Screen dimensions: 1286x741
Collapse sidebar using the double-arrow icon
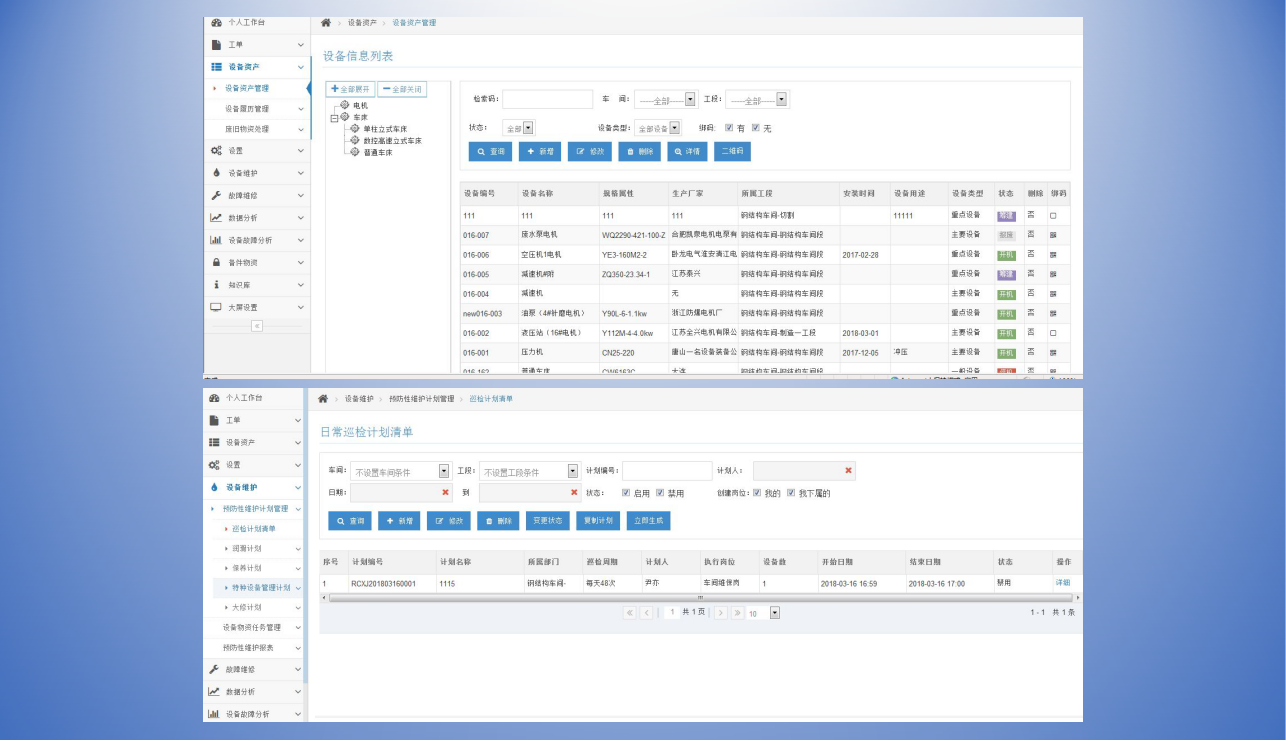[257, 326]
